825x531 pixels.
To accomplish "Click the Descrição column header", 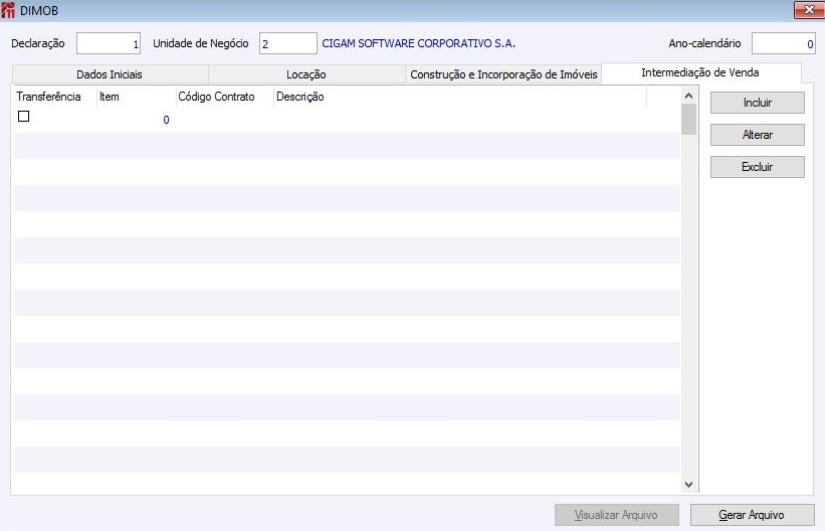I will (460, 97).
